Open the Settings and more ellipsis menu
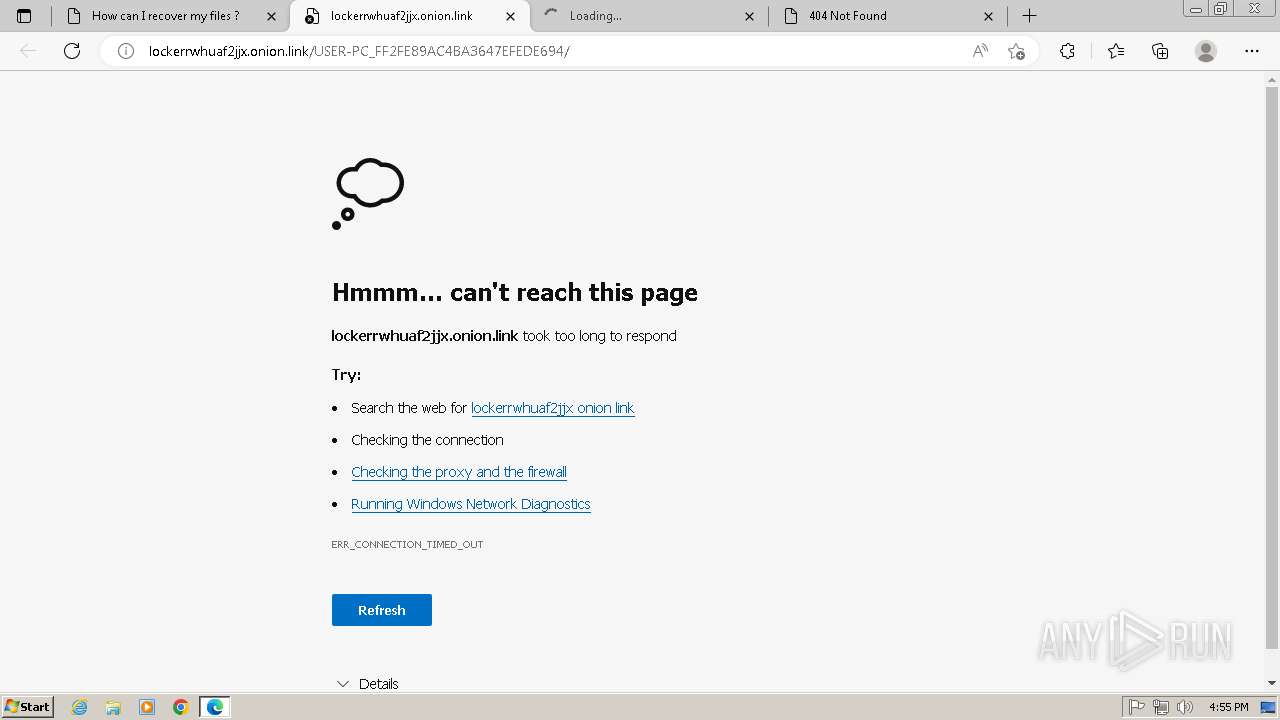Image resolution: width=1280 pixels, height=720 pixels. coord(1252,51)
